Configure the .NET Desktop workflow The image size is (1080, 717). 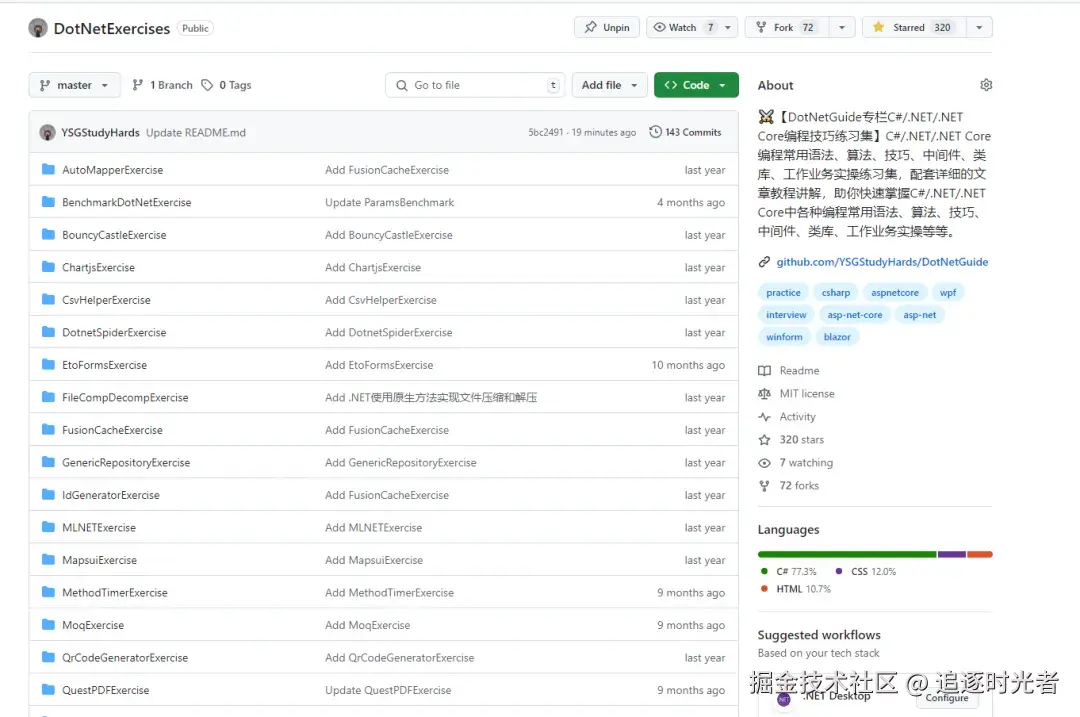tap(947, 698)
